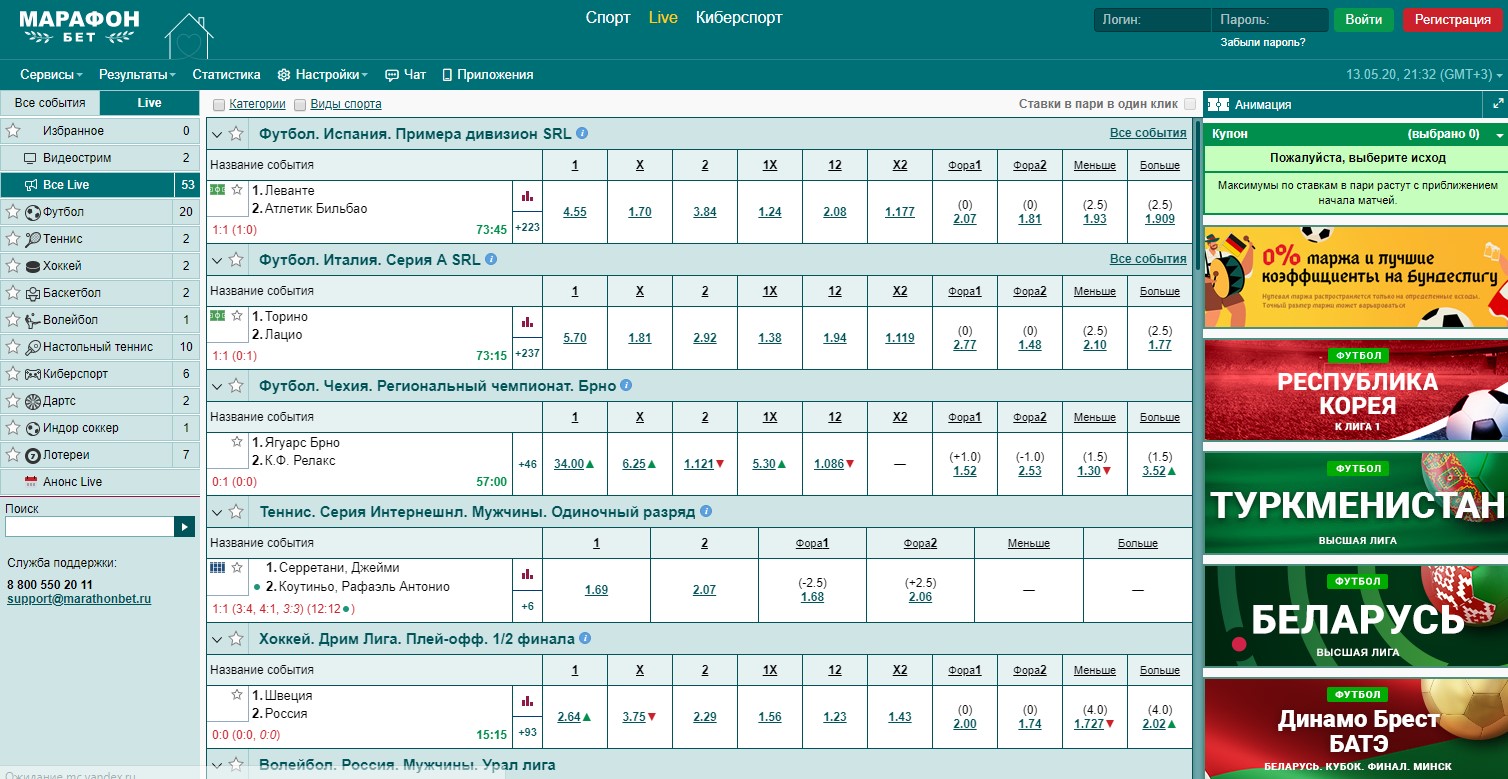Collapse the Футбол Испания Примера section
The width and height of the screenshot is (1508, 779).
[217, 133]
